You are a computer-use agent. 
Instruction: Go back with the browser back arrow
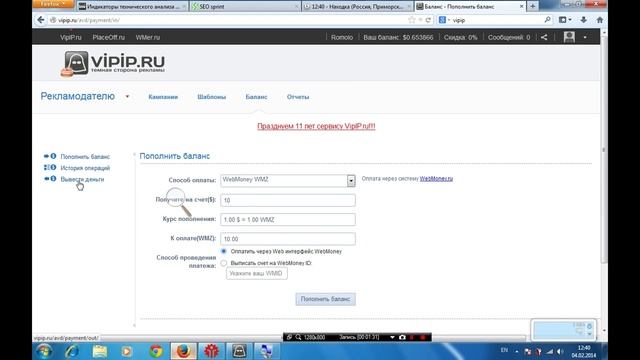coord(40,20)
